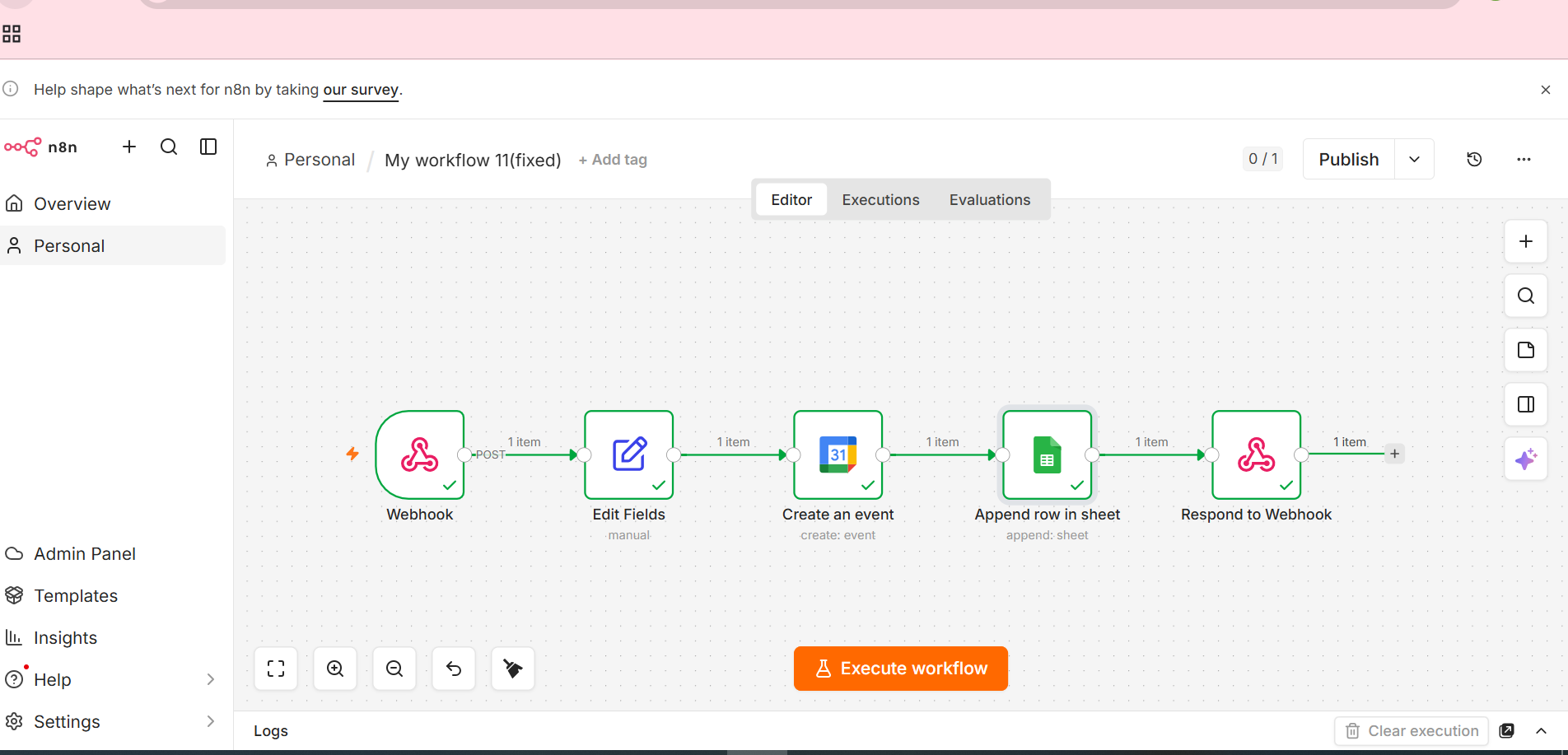Click the 'Create an event' node label
The width and height of the screenshot is (1568, 755).
click(x=838, y=515)
